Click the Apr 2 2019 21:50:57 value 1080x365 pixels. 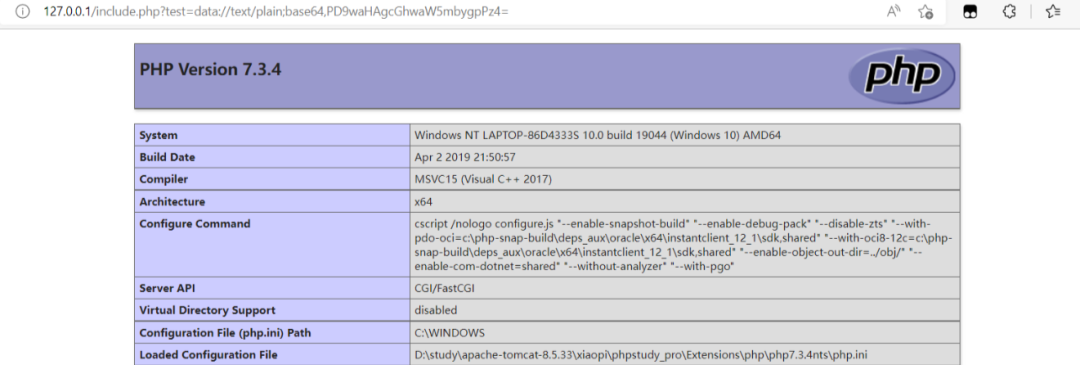click(x=465, y=157)
